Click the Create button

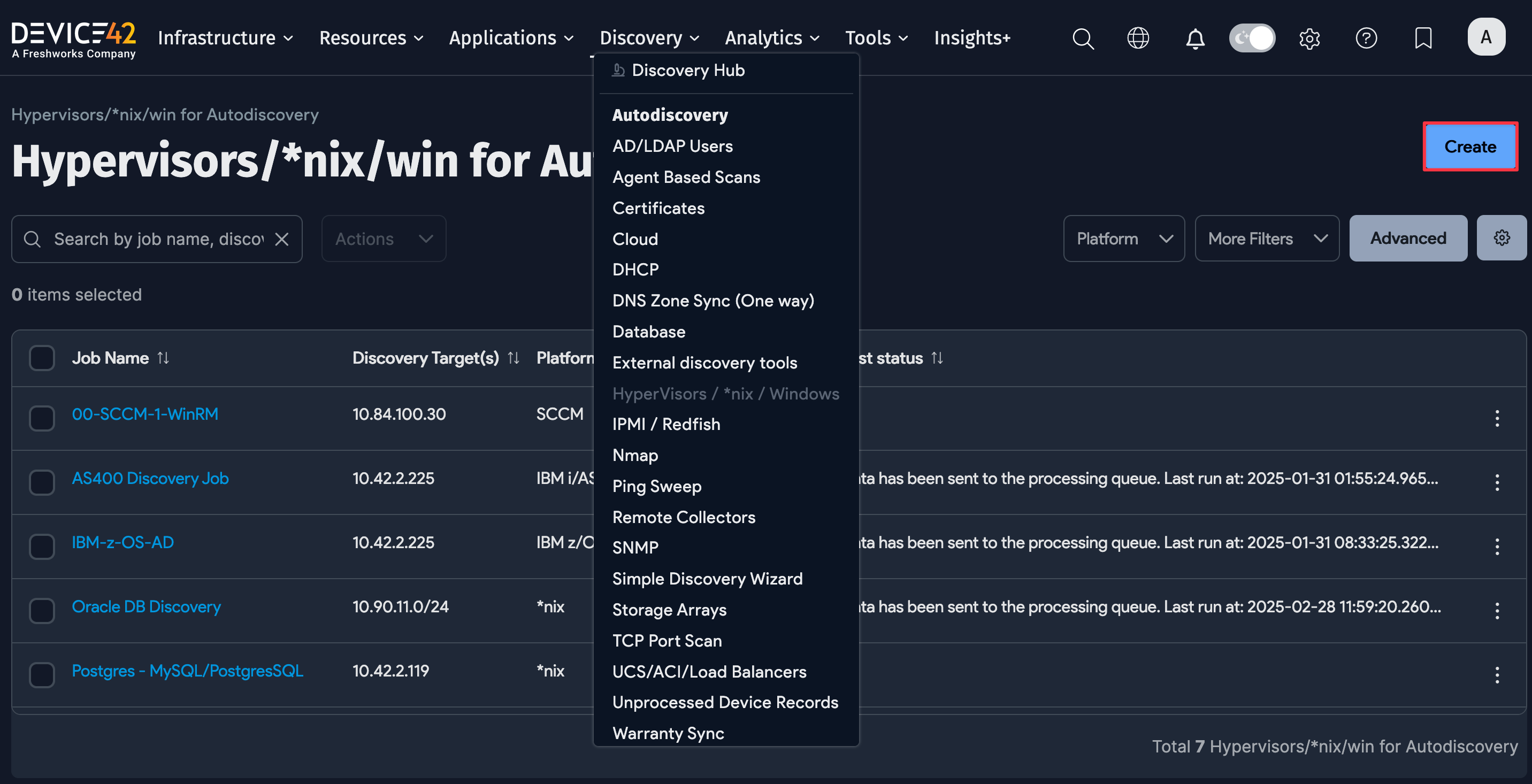point(1470,147)
